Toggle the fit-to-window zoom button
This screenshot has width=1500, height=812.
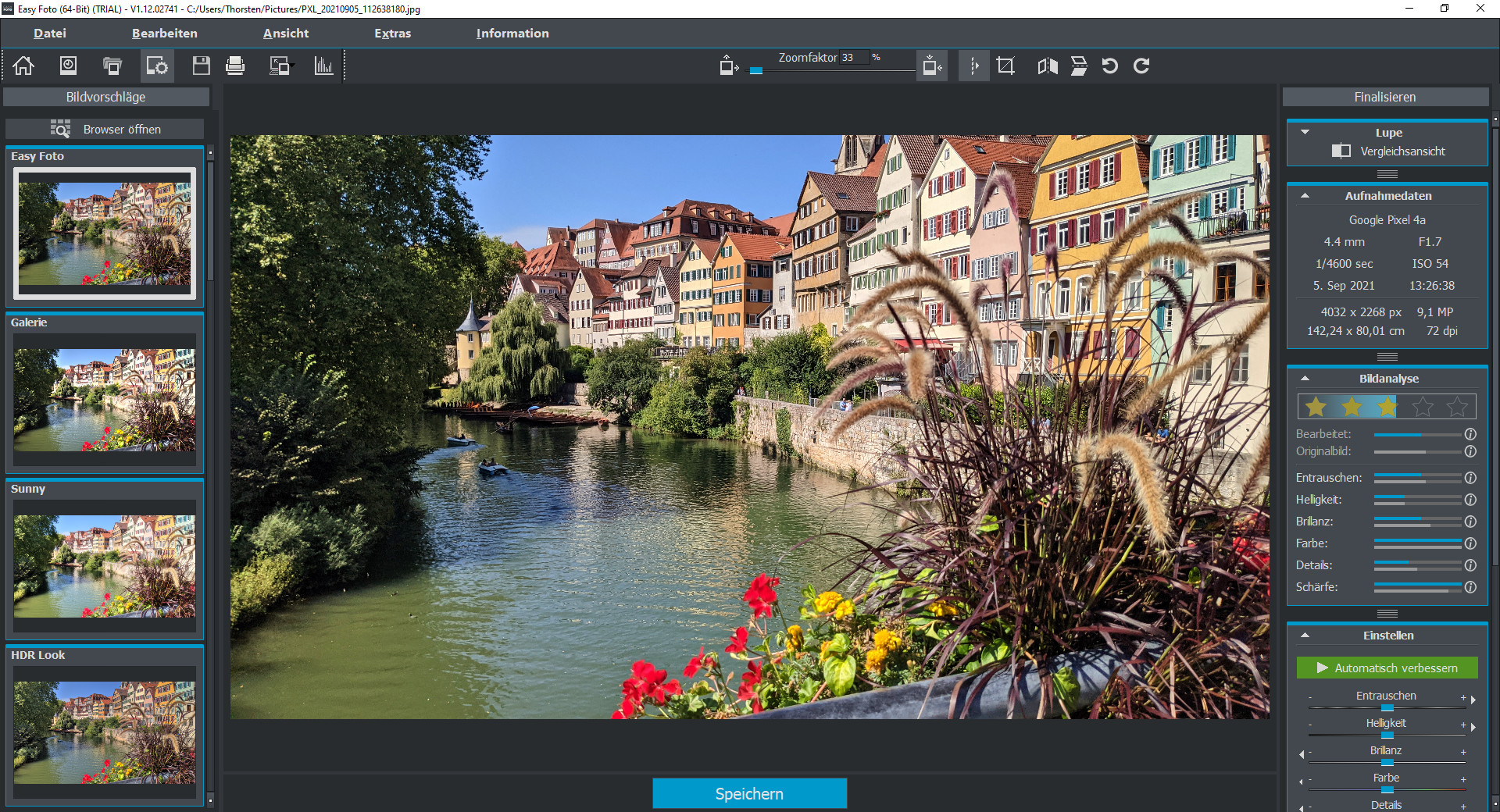tap(932, 66)
